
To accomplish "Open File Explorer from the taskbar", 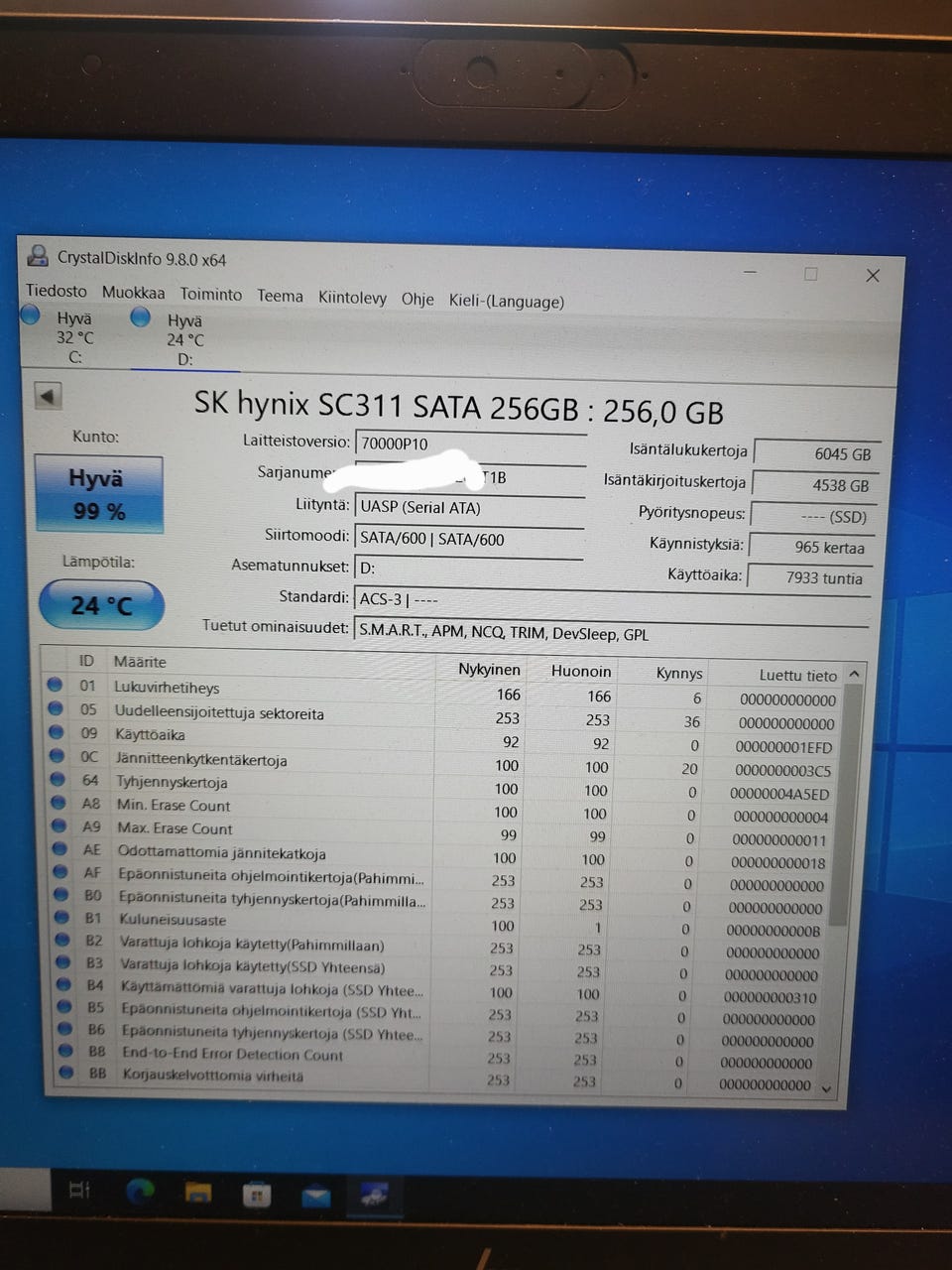I will coord(198,1194).
